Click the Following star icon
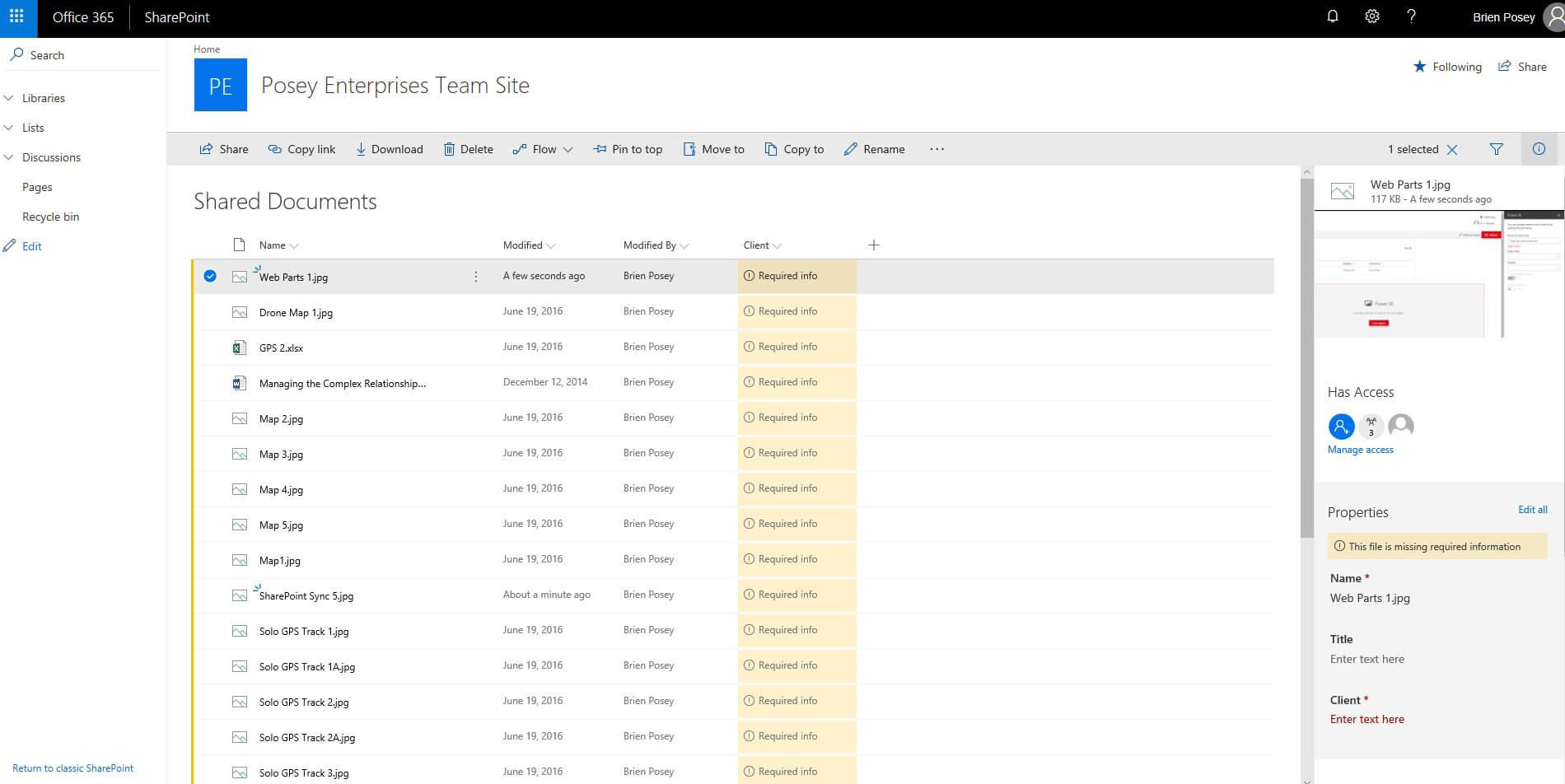This screenshot has width=1565, height=784. 1419,67
